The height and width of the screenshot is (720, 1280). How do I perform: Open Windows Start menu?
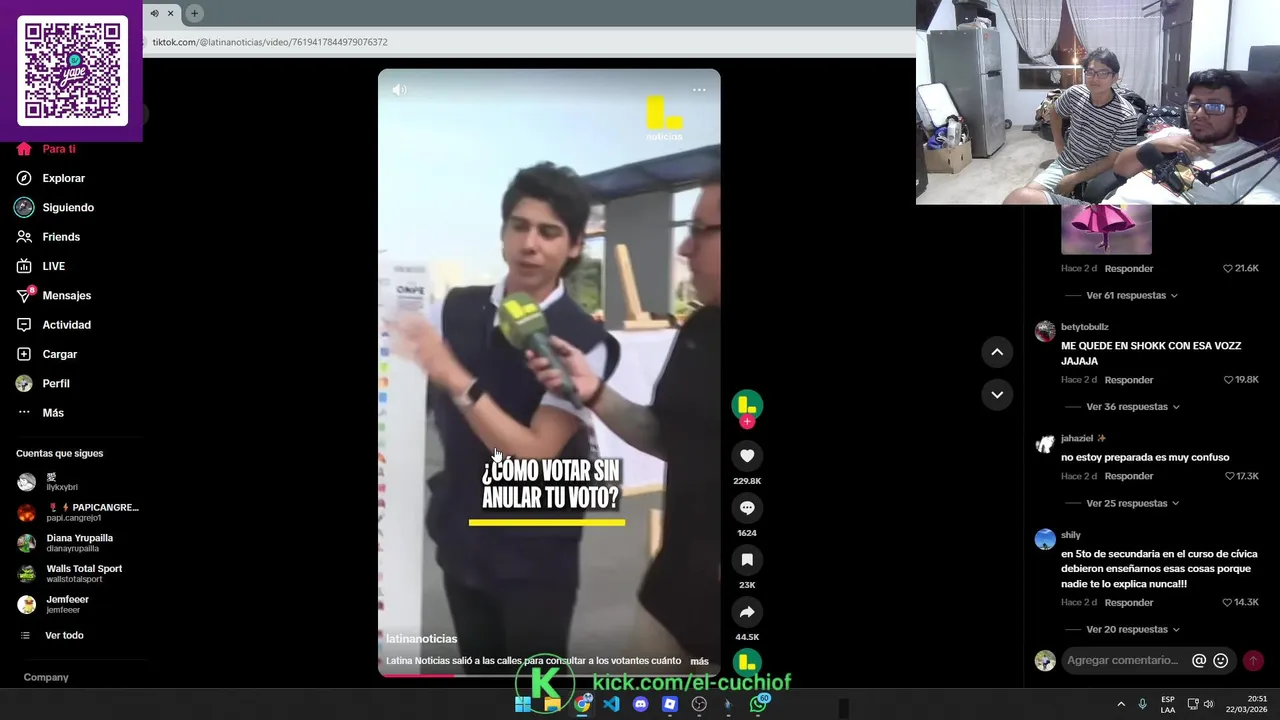[523, 704]
